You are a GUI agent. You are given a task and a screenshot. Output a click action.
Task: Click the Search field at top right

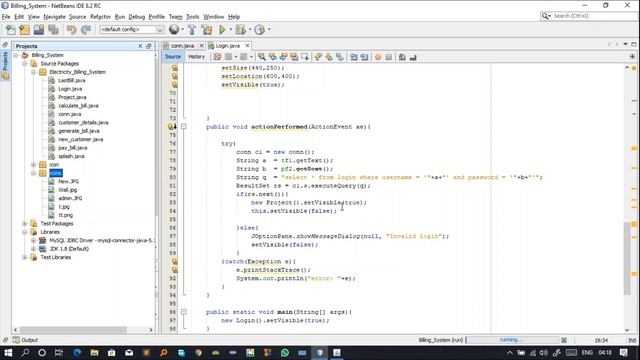coord(589,16)
